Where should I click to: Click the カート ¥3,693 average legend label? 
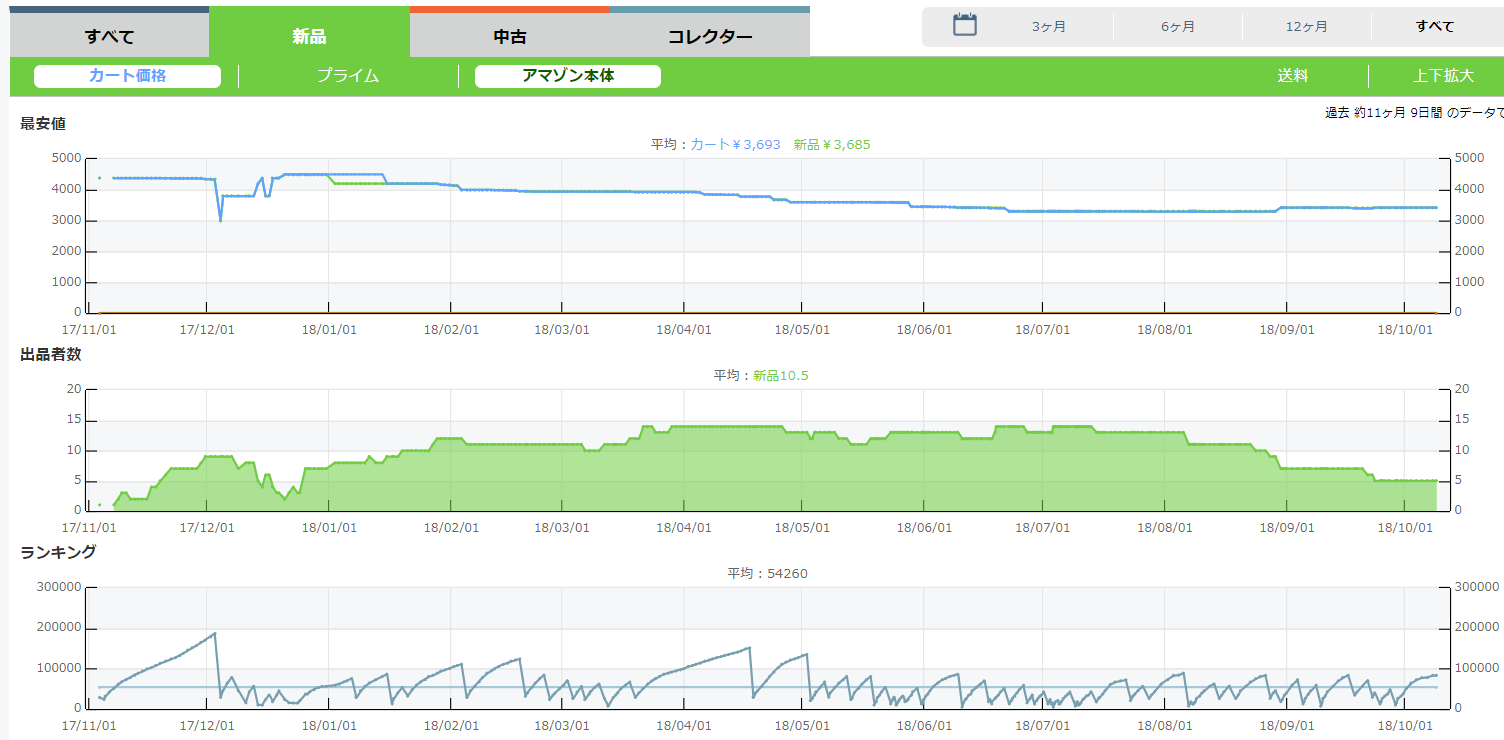click(735, 145)
